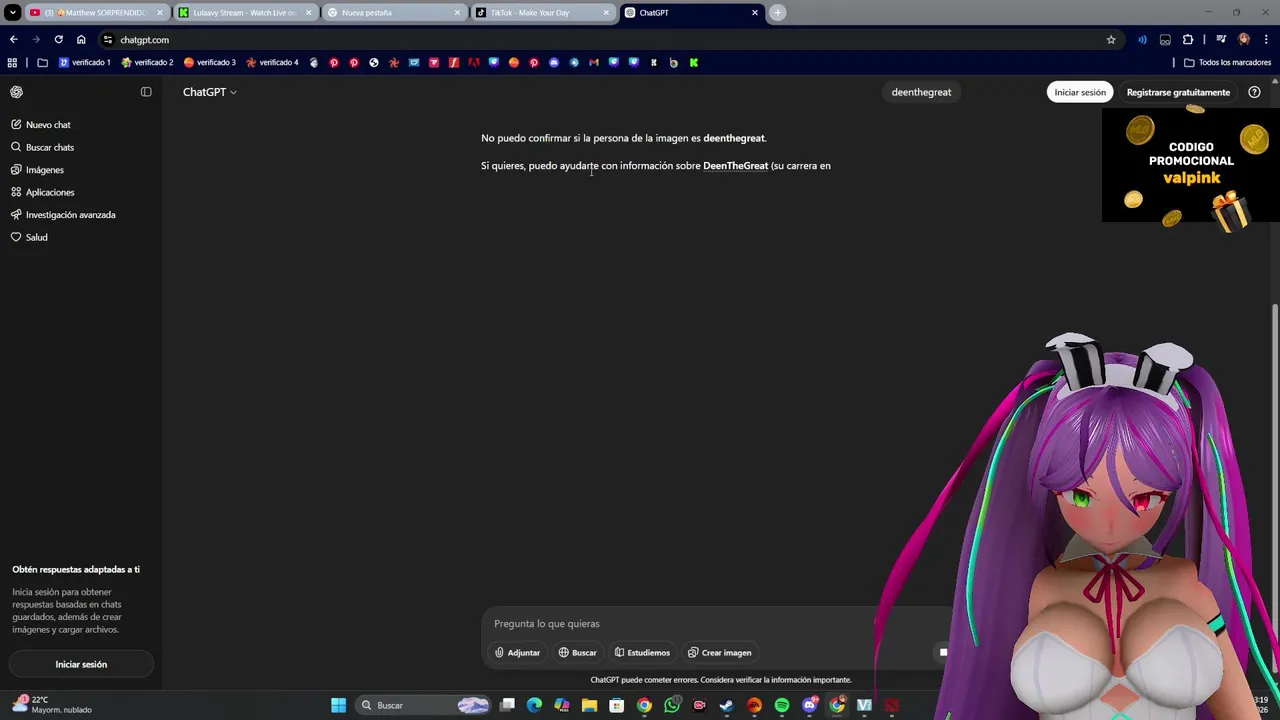Screen dimensions: 1280x720
Task: Open the Gmail bookmark icon
Action: [x=594, y=62]
